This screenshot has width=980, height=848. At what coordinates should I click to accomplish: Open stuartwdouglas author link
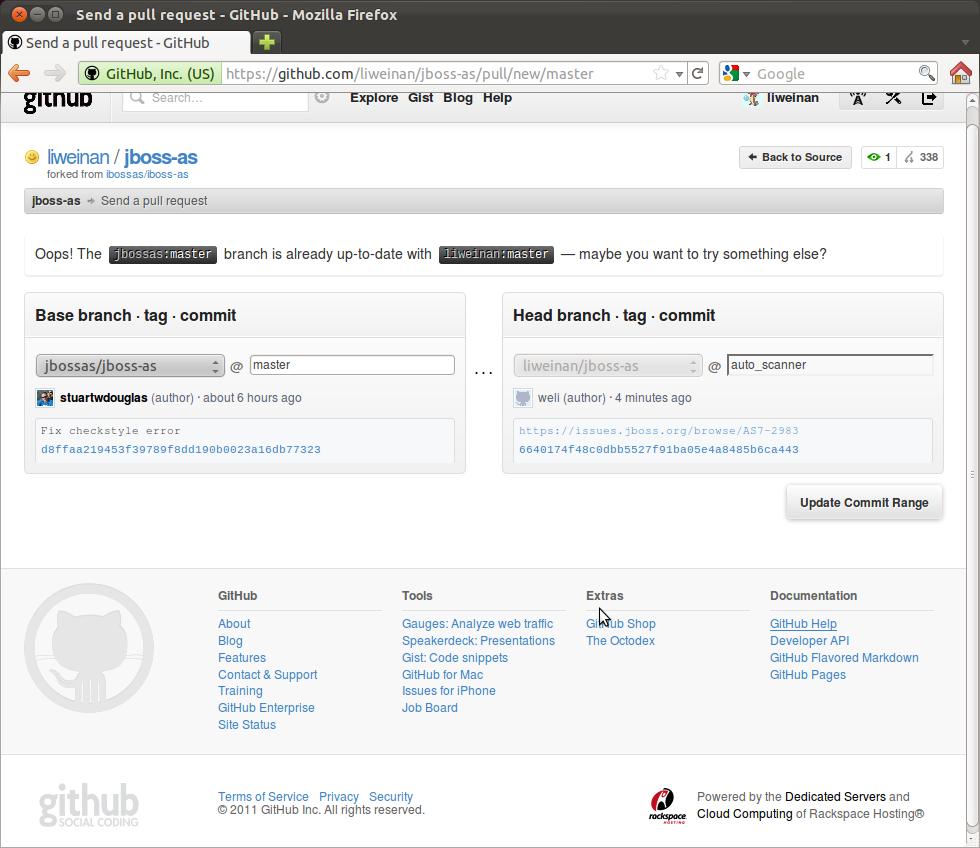pyautogui.click(x=104, y=397)
